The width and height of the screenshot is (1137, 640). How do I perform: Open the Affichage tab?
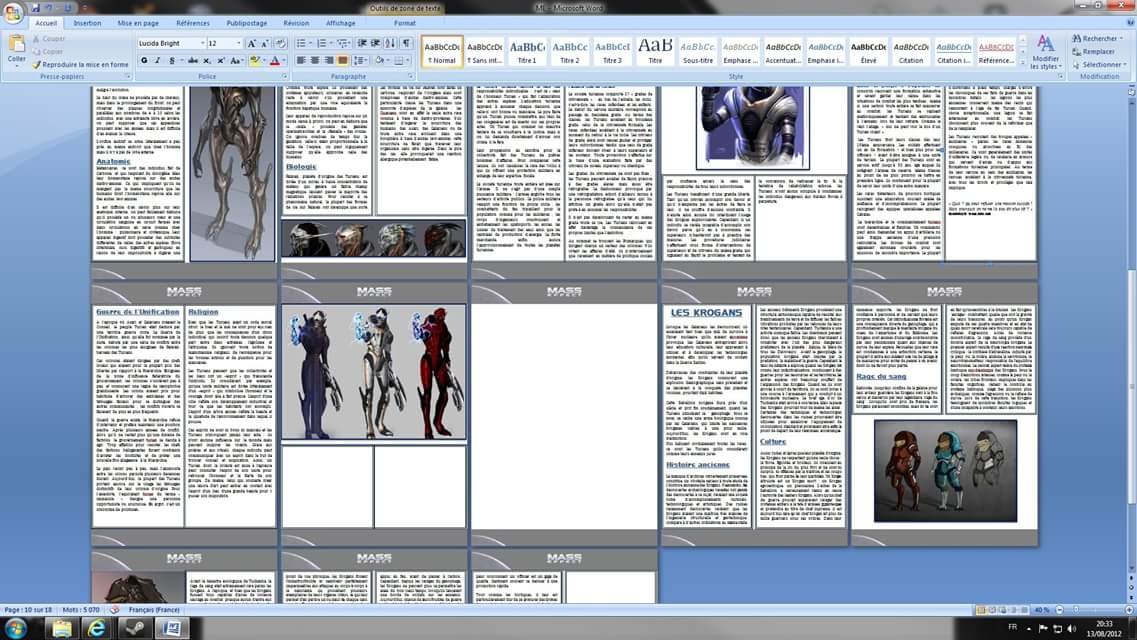tap(340, 23)
